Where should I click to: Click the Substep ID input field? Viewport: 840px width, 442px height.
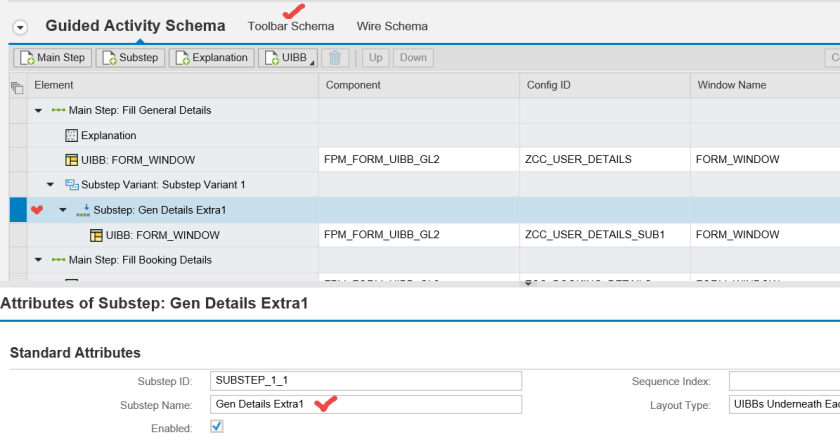[367, 381]
